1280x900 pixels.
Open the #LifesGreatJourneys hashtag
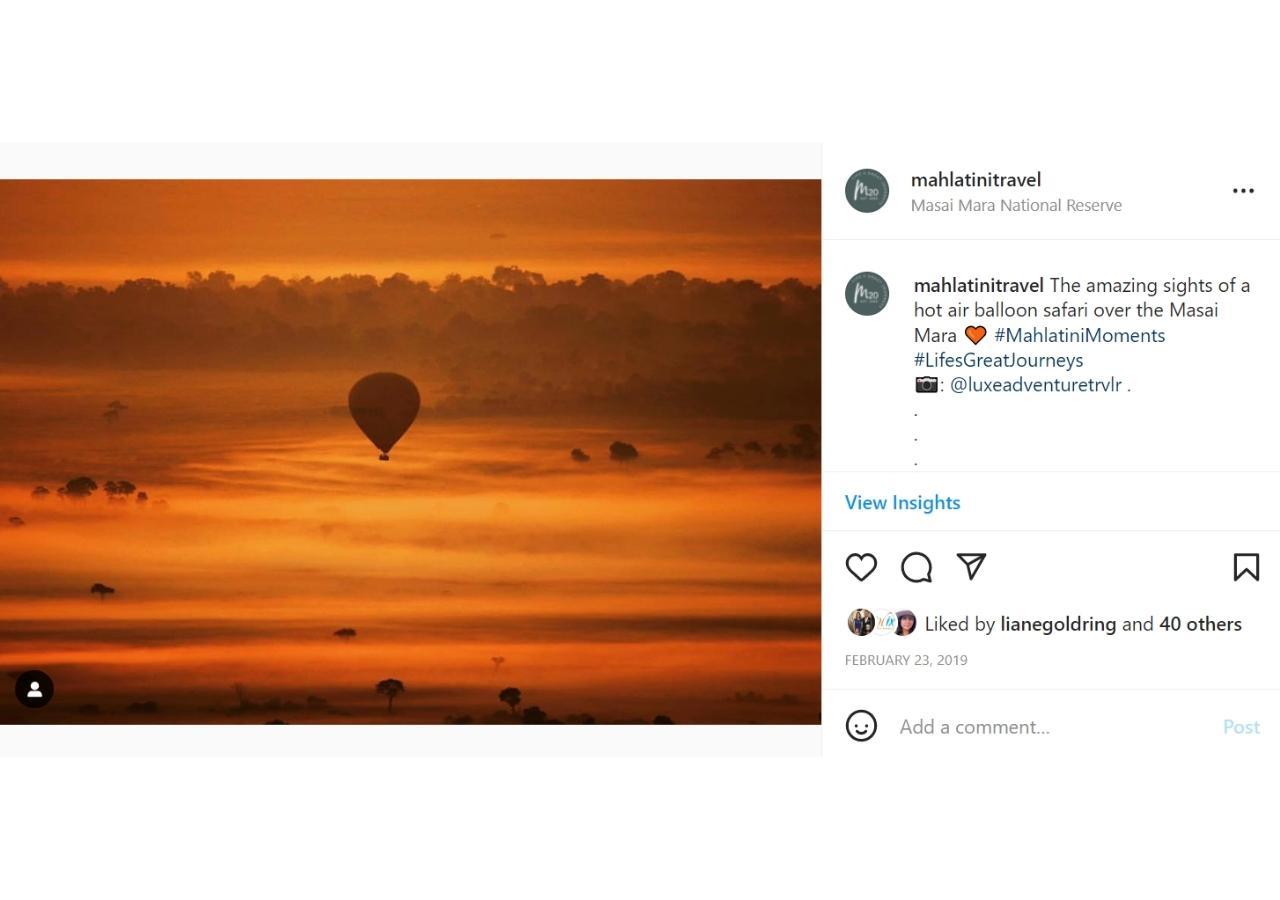(998, 360)
